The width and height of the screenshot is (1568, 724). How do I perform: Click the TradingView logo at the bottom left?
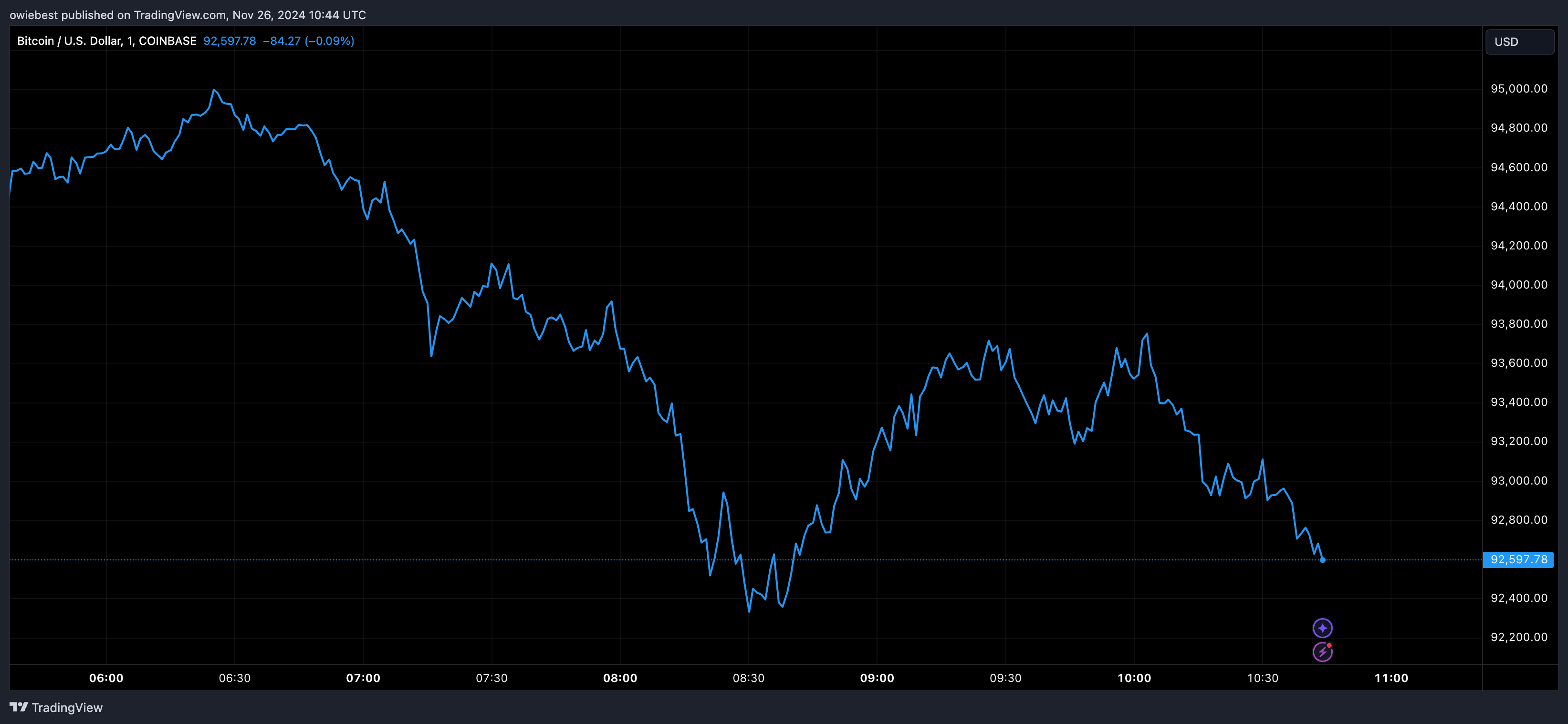tap(19, 707)
